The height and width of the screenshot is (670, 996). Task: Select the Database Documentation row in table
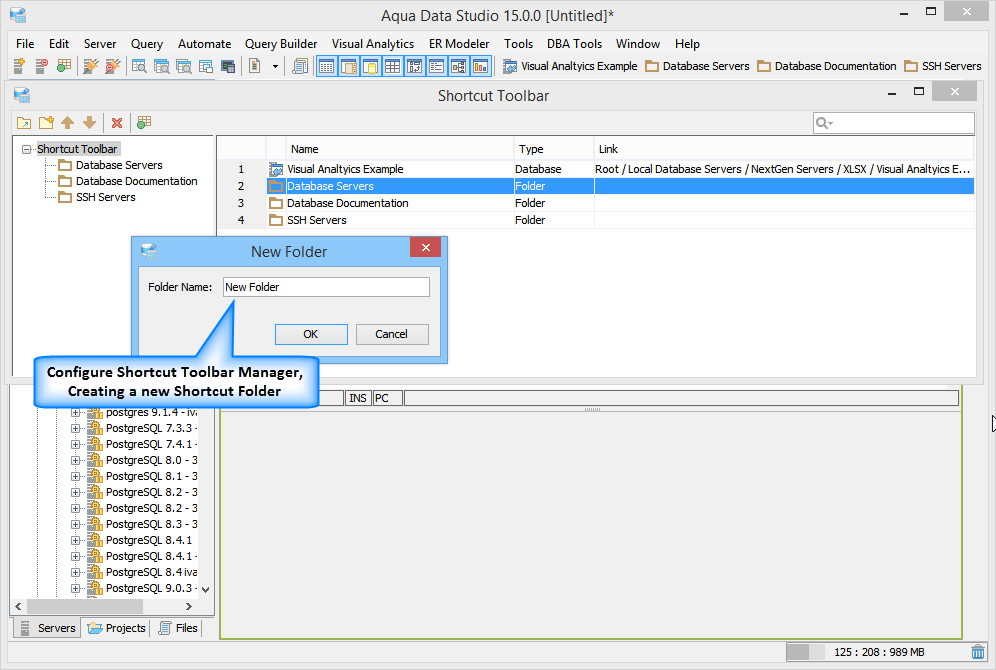(595, 203)
